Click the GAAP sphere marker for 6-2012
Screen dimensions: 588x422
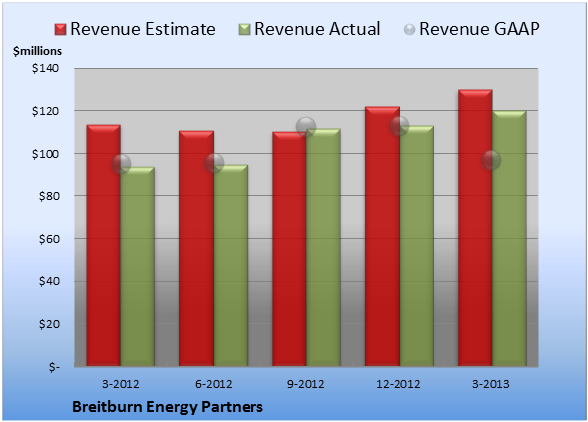point(214,163)
